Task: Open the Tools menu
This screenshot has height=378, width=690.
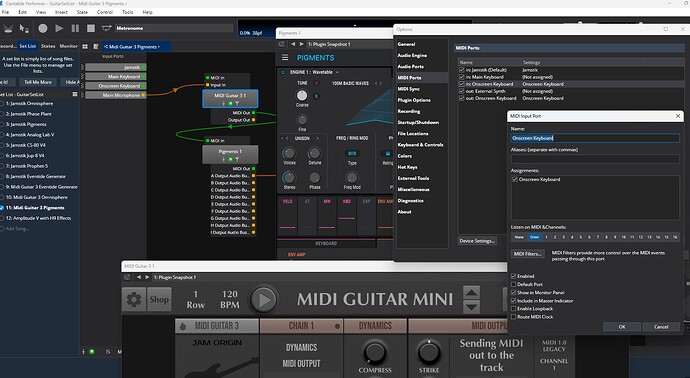Action: 128,12
